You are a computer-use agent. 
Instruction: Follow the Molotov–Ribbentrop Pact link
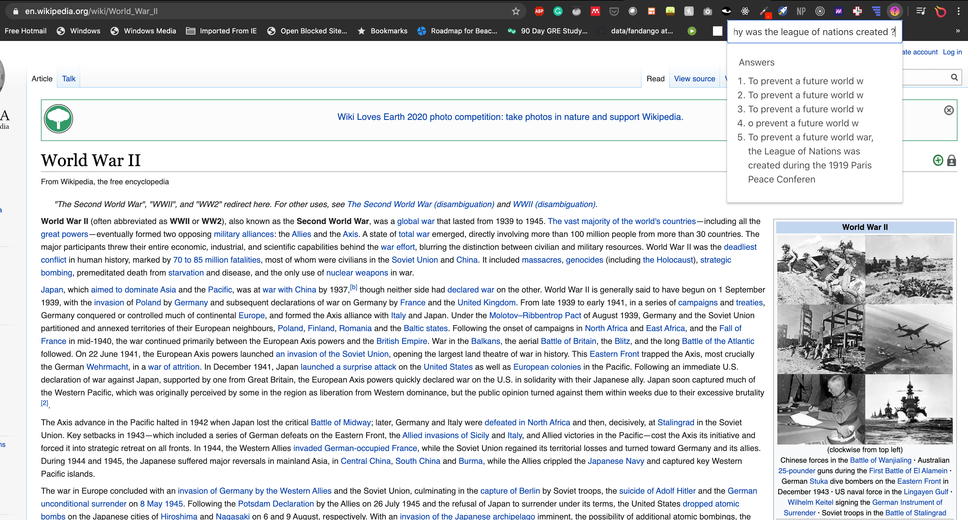pos(535,316)
